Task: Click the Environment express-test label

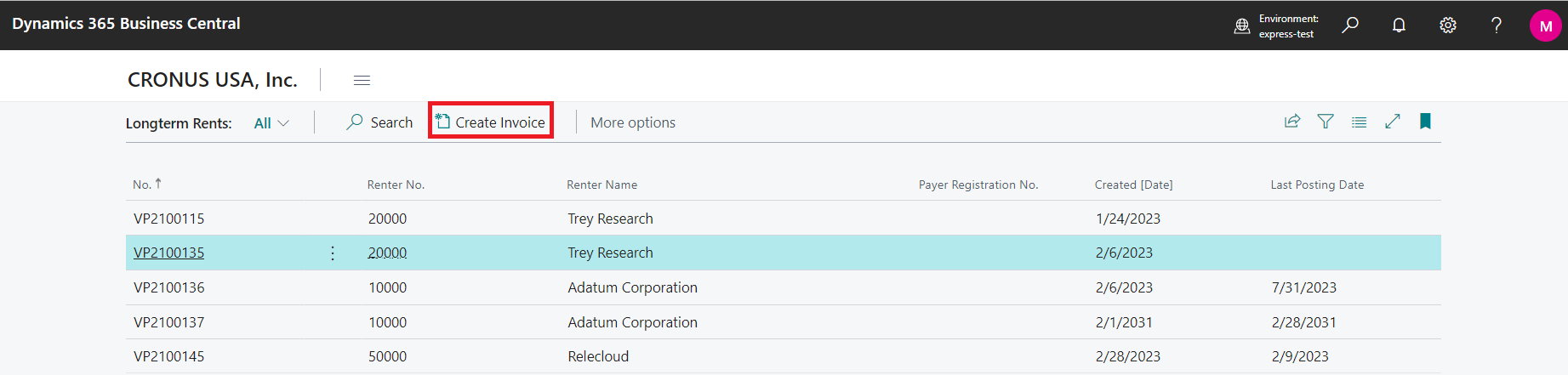Action: [1288, 26]
